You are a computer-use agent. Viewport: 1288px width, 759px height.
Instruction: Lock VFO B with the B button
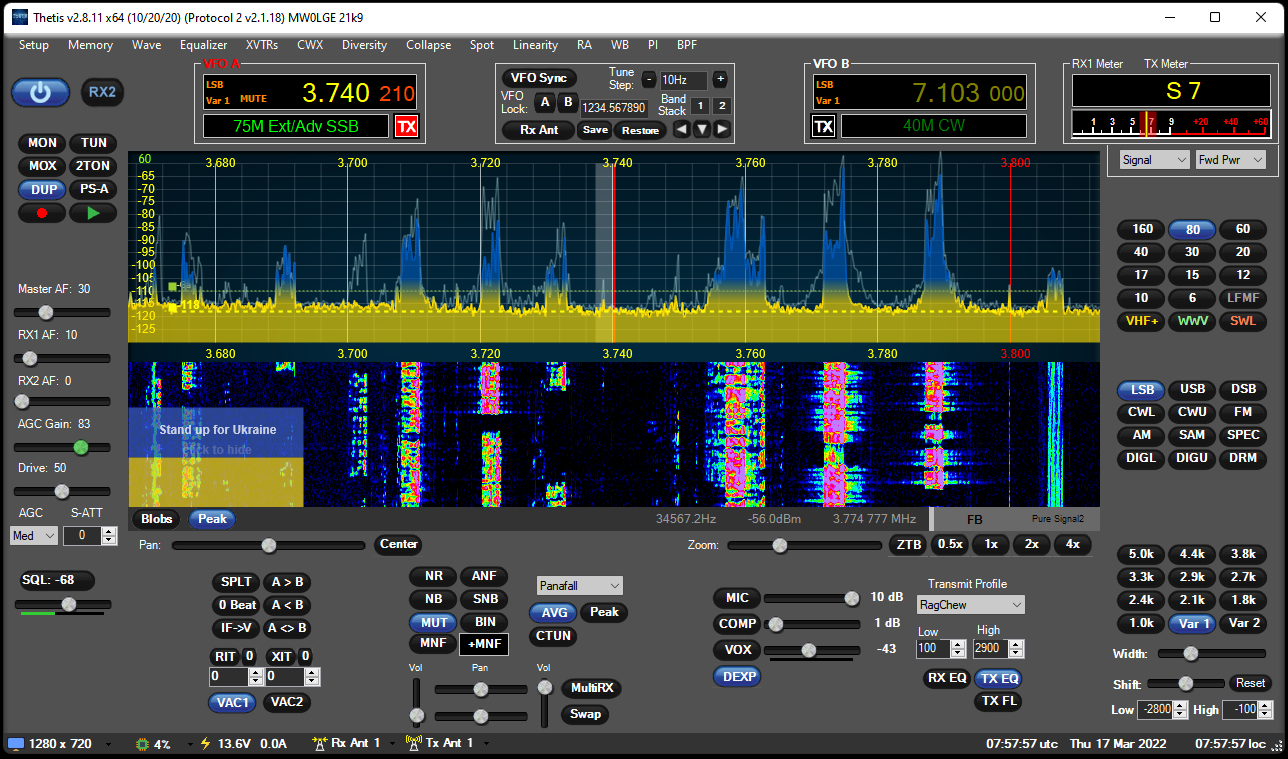tap(567, 102)
